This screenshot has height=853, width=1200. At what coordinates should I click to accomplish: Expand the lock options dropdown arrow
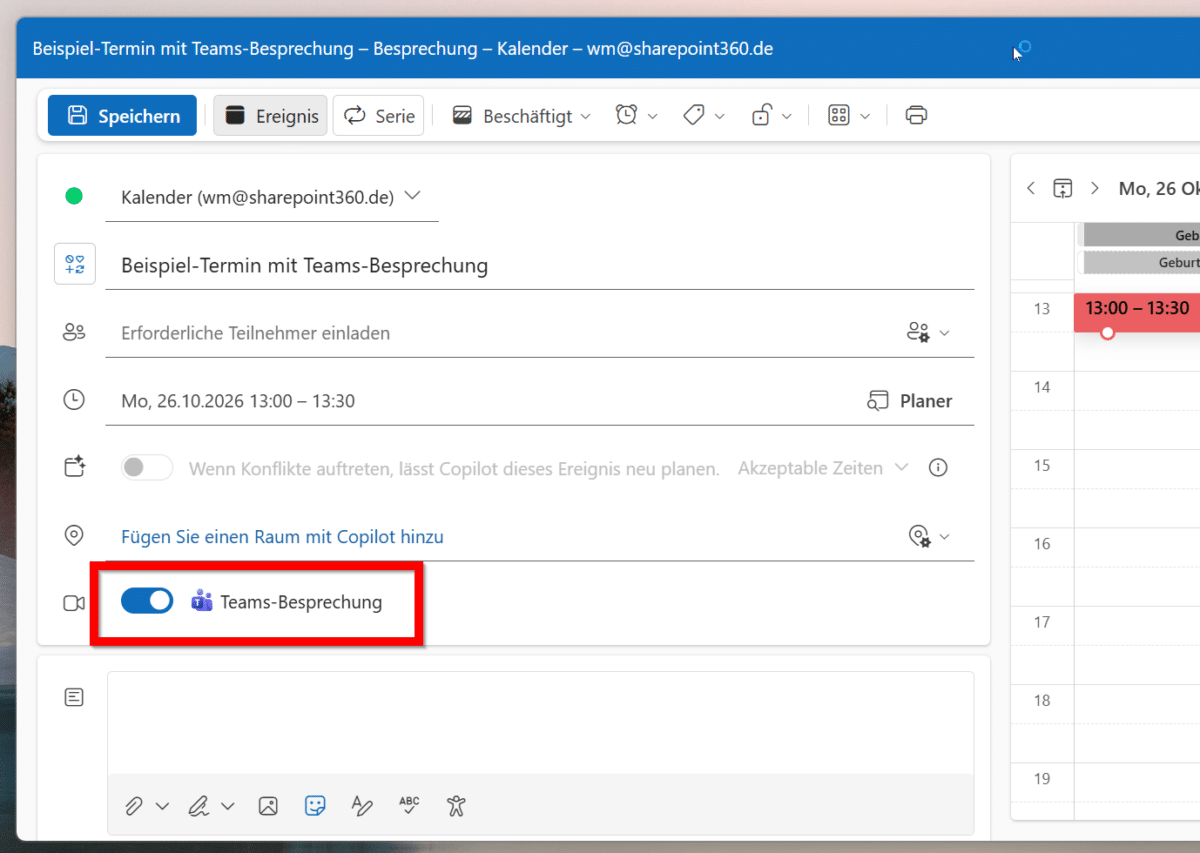787,117
